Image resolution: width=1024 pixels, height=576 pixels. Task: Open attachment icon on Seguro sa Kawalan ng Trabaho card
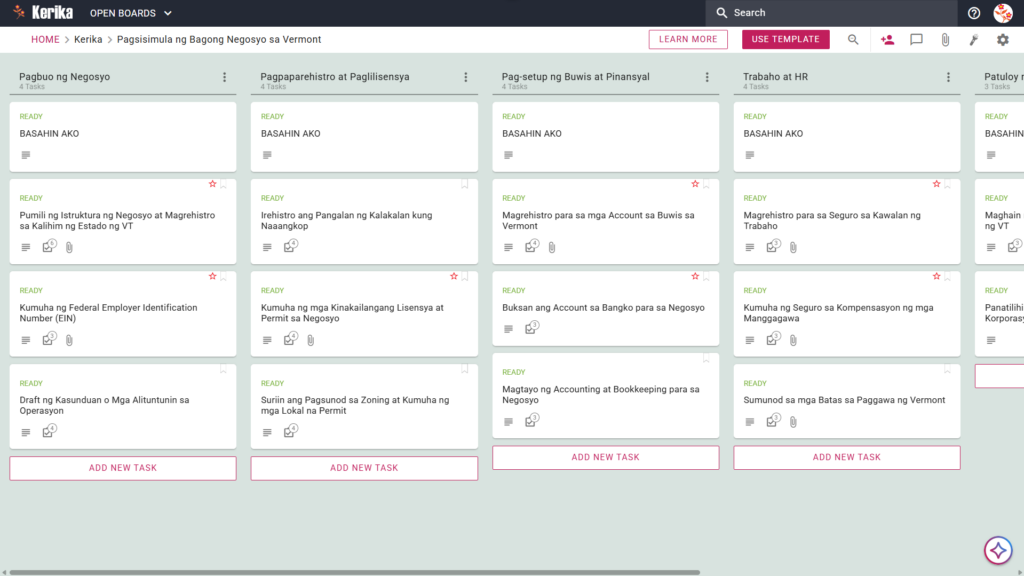coord(793,248)
